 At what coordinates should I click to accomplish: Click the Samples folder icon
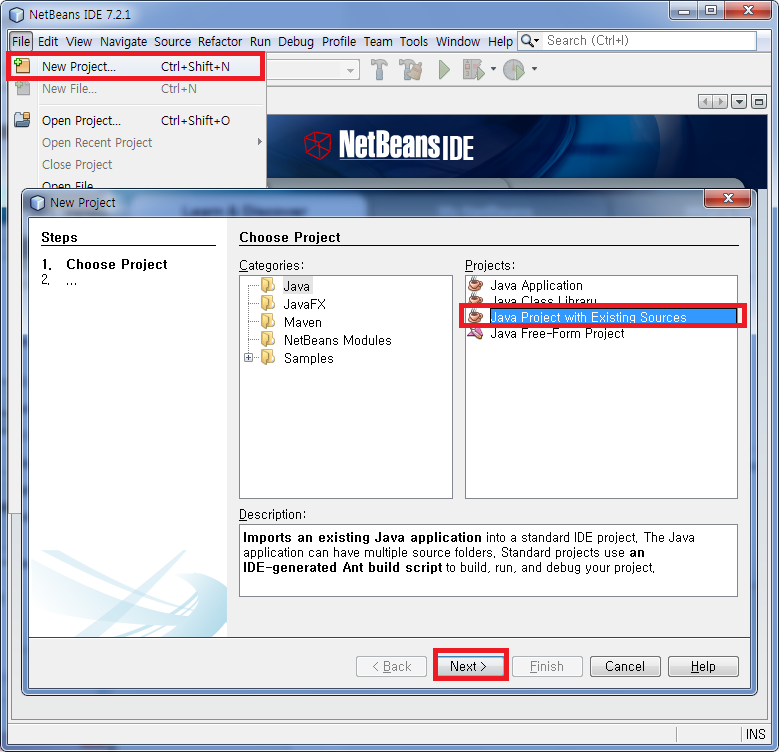(268, 357)
